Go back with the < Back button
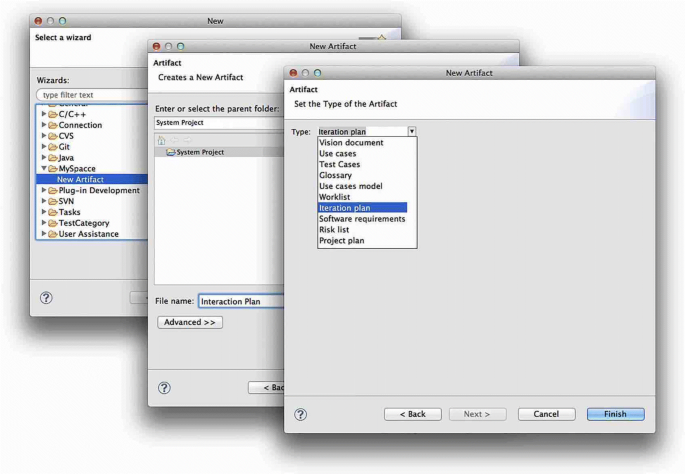 coord(413,414)
